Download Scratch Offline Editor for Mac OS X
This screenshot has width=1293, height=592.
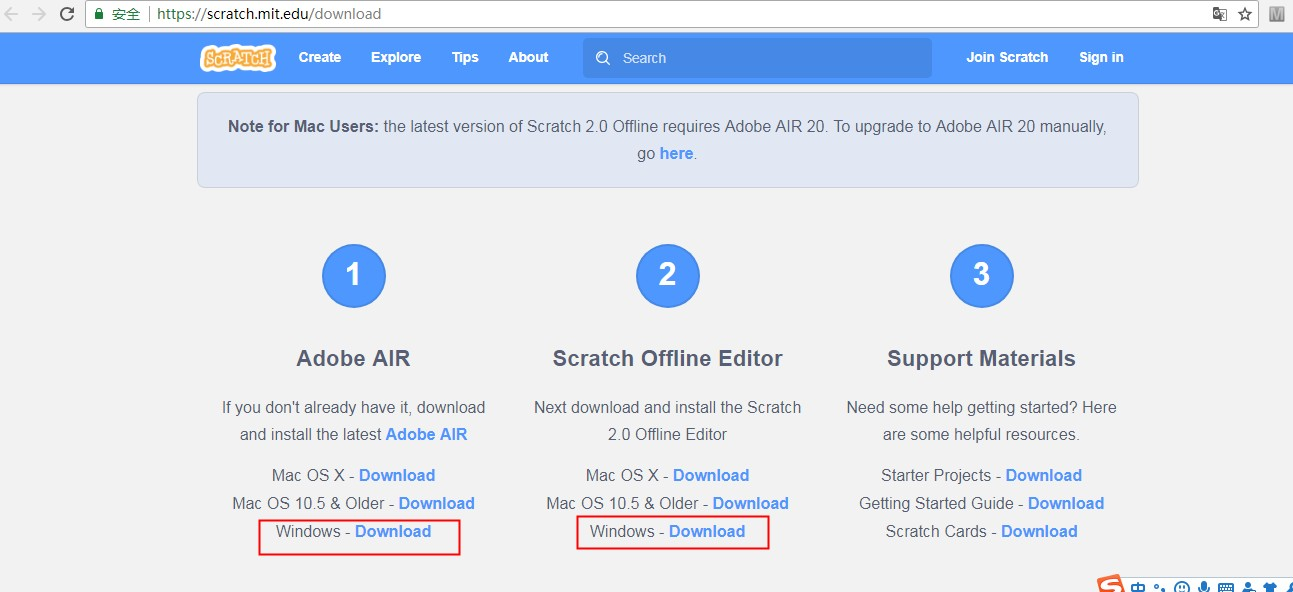(711, 475)
